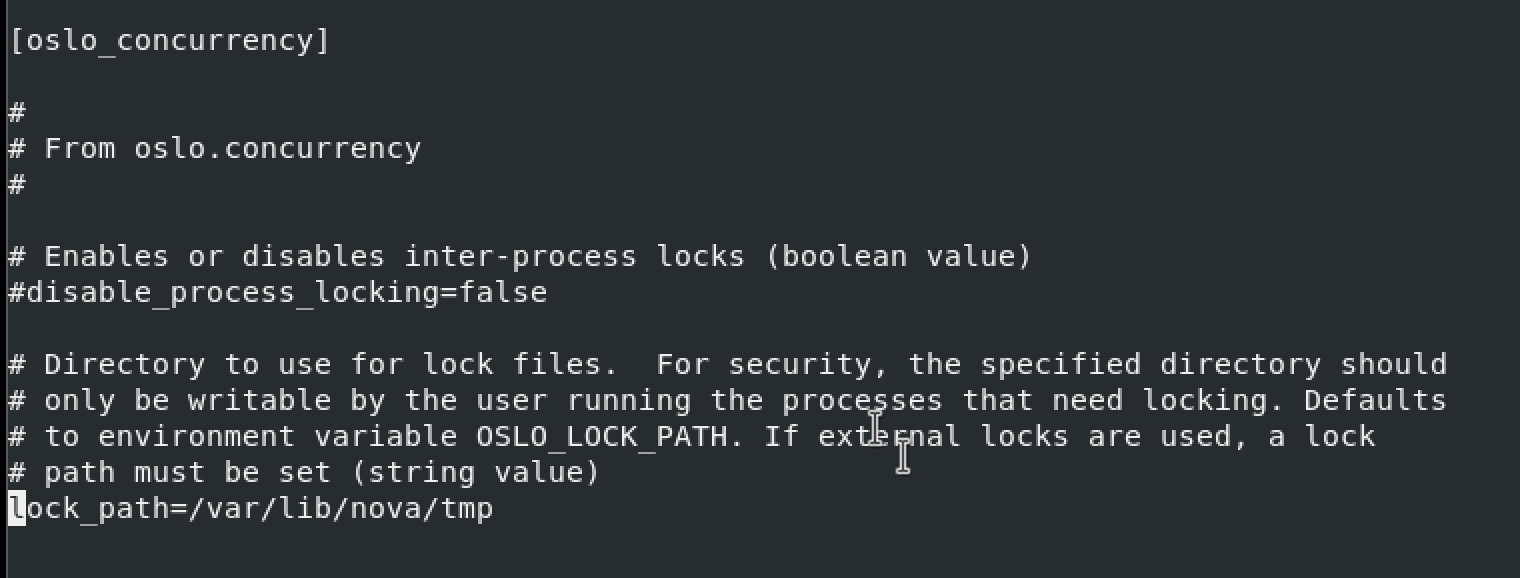This screenshot has height=578, width=1520.
Task: Click 'path must be set' comment line
Action: (x=187, y=473)
